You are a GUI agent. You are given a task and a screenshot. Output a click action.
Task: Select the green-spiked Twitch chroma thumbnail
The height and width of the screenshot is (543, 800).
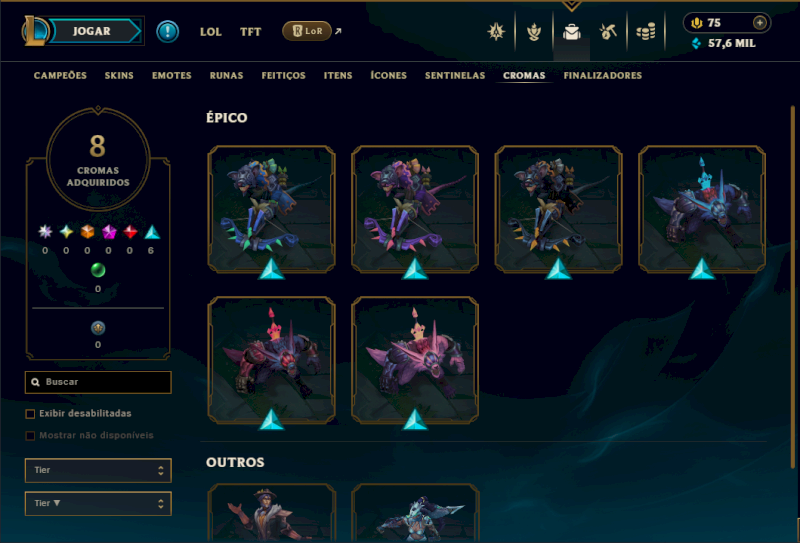pos(271,209)
